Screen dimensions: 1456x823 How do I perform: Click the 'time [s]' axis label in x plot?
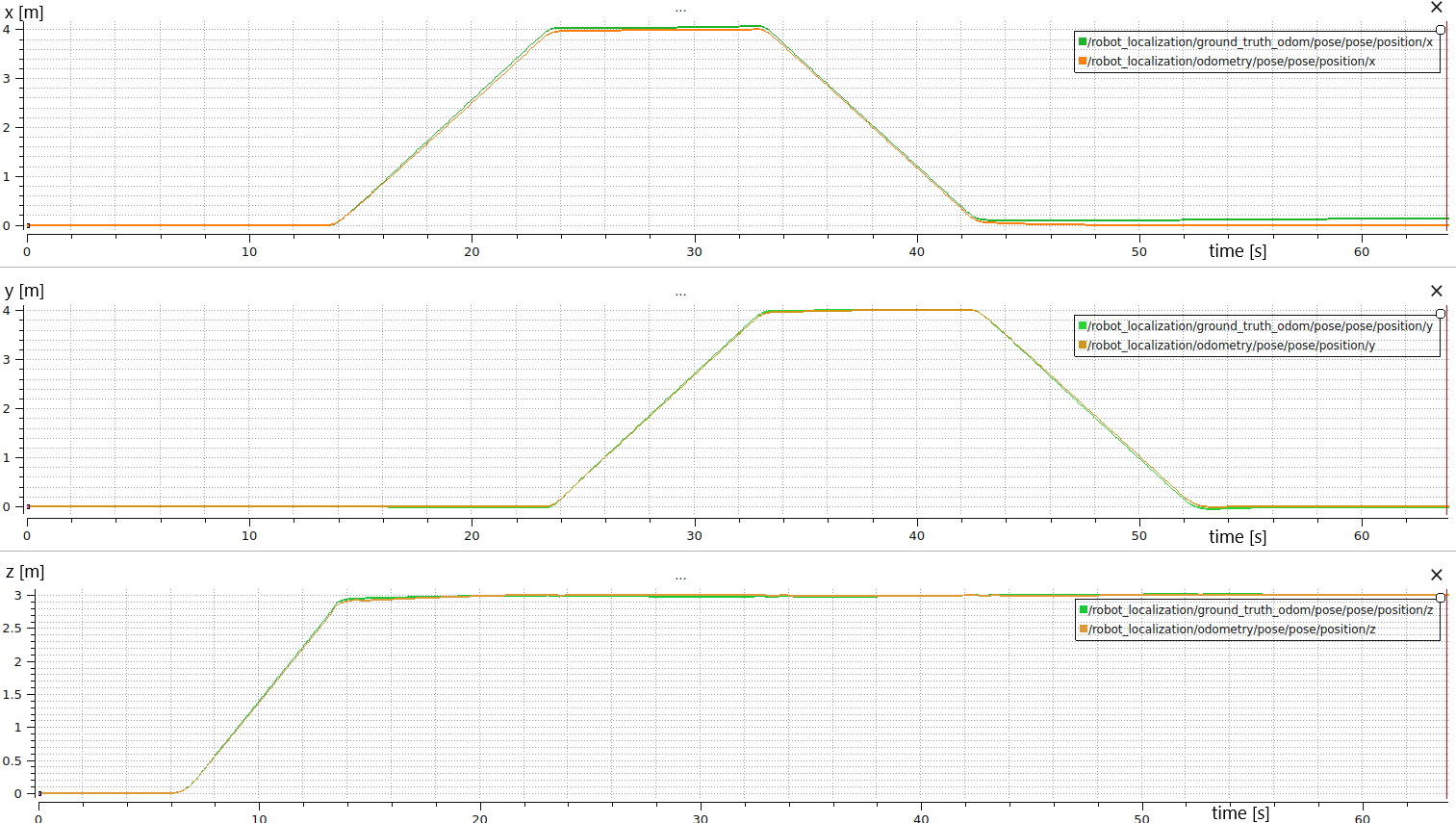[x=1238, y=251]
